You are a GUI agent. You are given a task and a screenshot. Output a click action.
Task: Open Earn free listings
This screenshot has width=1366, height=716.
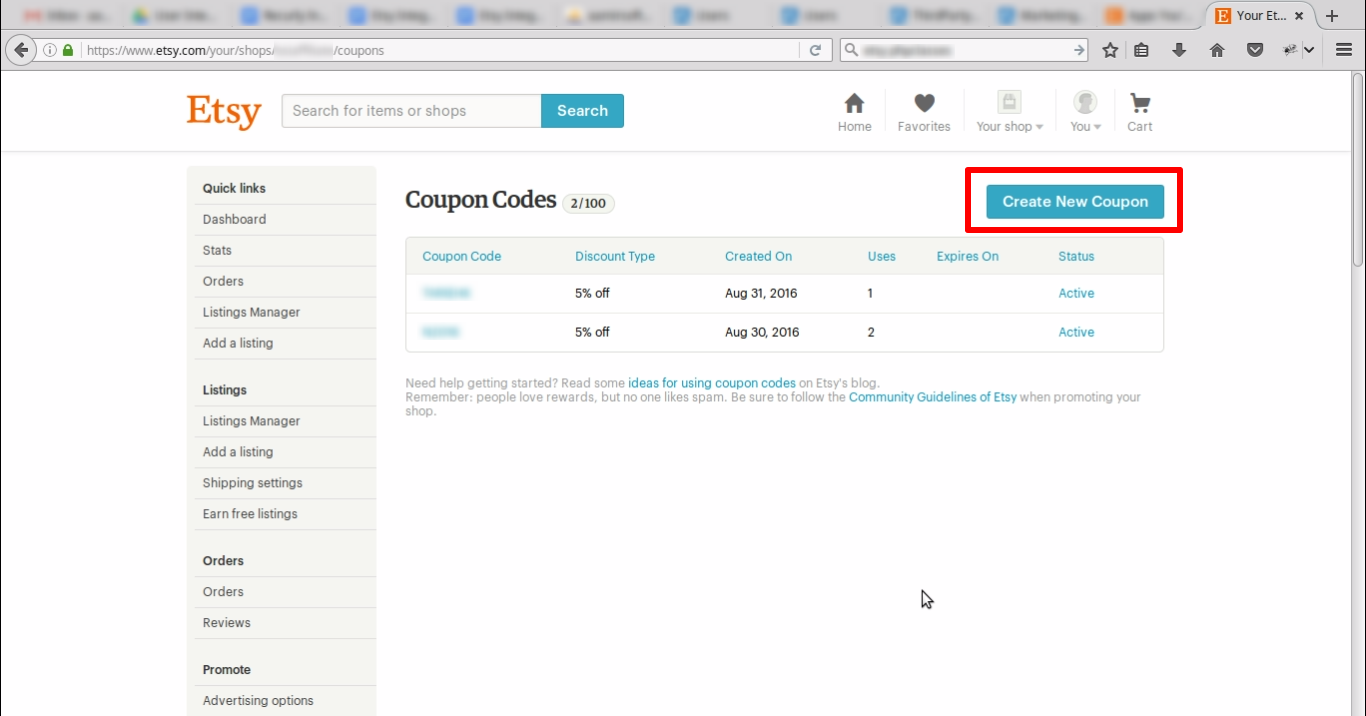pos(250,514)
